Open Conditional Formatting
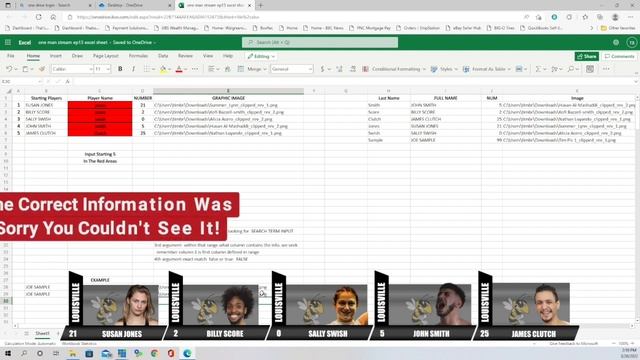Screen dimensions: 640x360 [x=394, y=69]
